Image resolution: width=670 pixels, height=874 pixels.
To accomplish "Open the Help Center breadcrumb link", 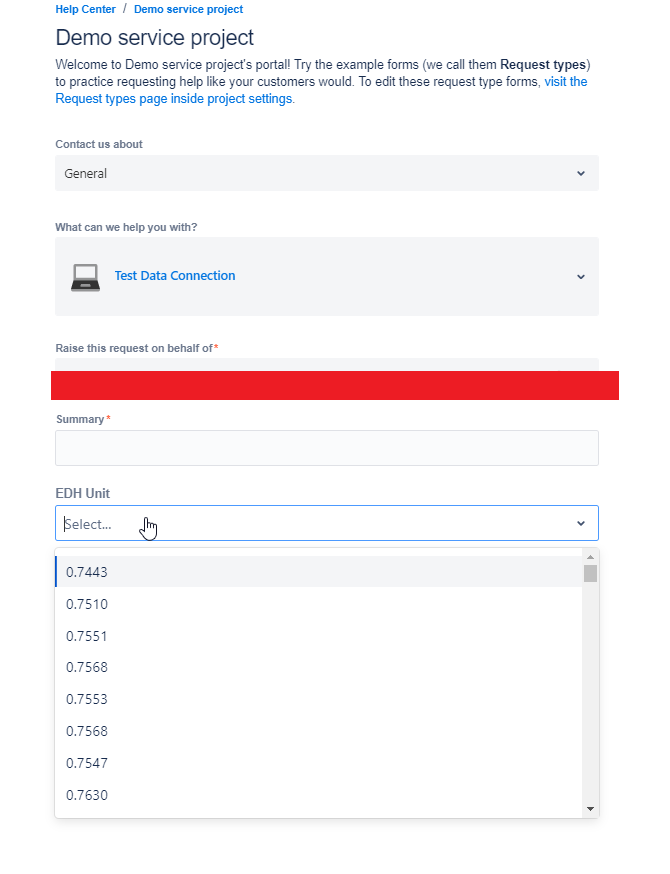I will (85, 9).
